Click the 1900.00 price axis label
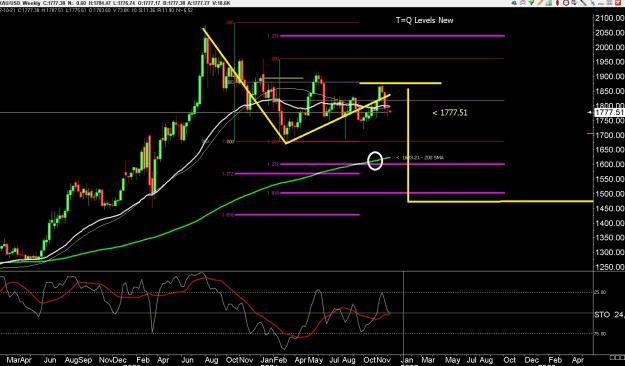 click(609, 77)
